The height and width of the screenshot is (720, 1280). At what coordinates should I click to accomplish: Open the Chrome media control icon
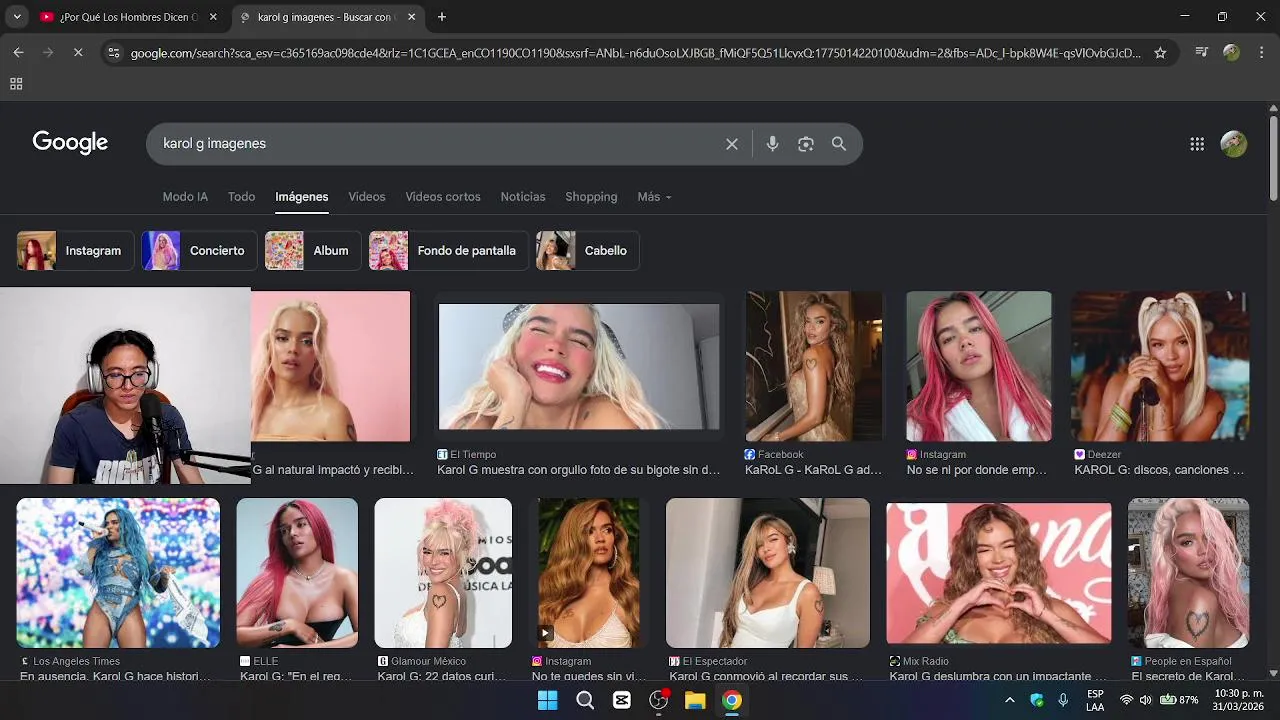pos(1202,53)
